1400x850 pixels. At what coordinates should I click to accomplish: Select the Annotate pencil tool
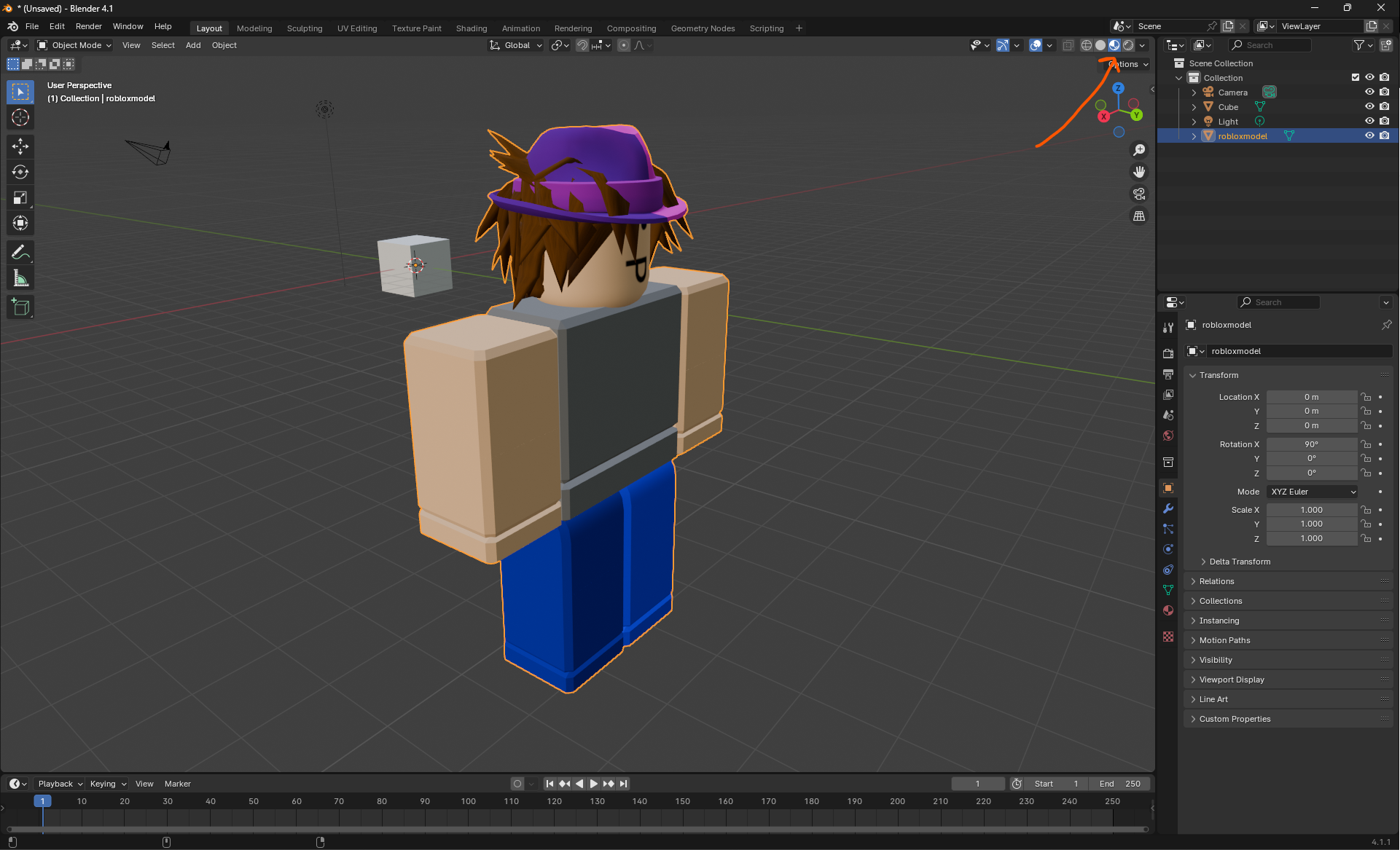tap(20, 253)
